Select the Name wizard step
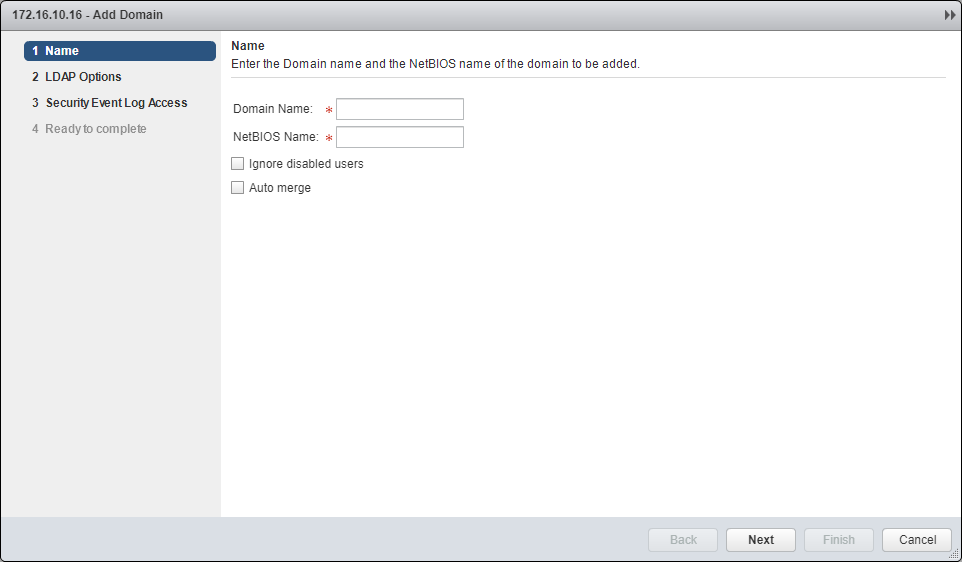The image size is (962, 562). point(119,51)
